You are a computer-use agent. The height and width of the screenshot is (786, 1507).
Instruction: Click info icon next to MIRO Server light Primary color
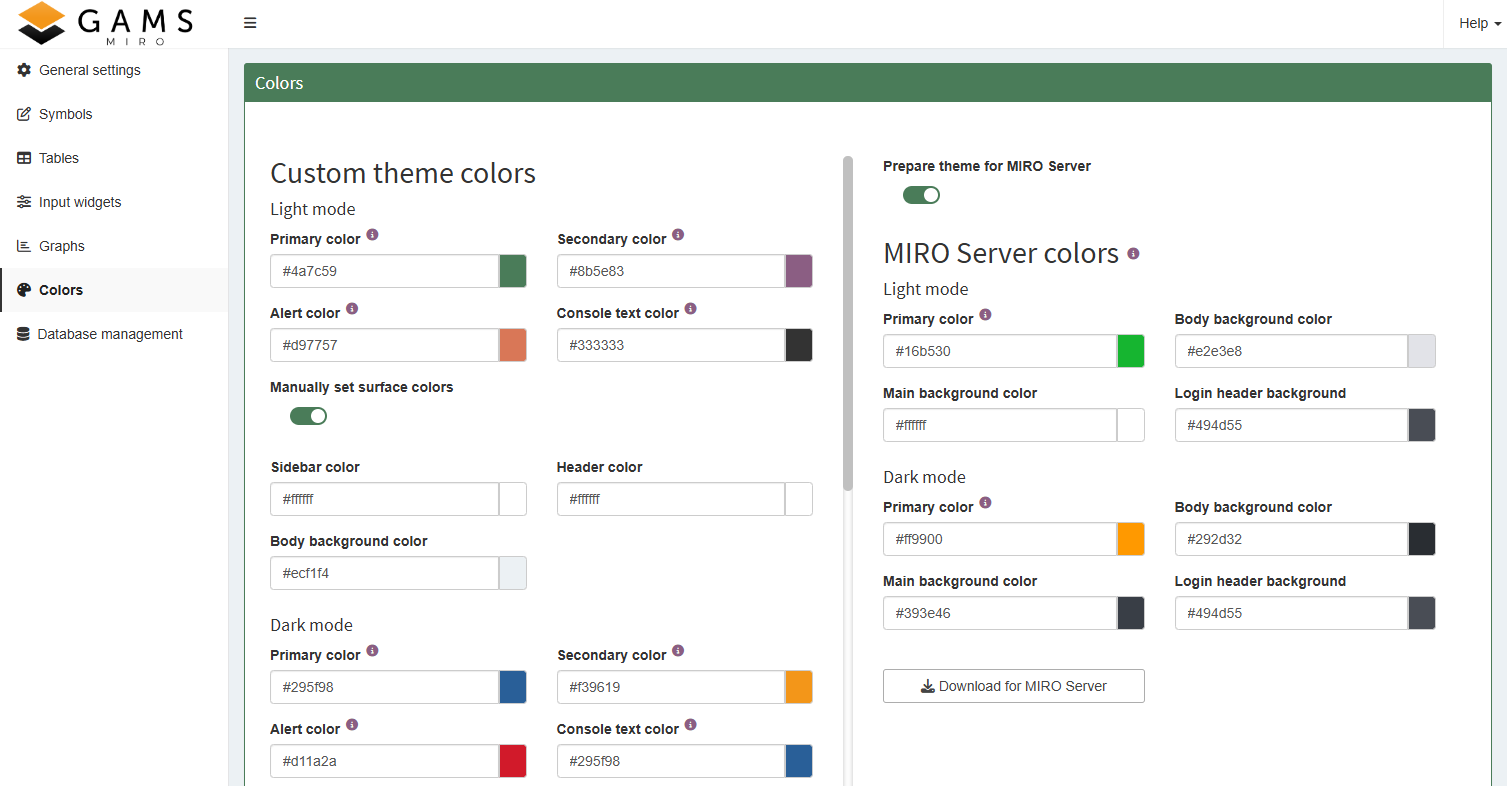pos(985,315)
